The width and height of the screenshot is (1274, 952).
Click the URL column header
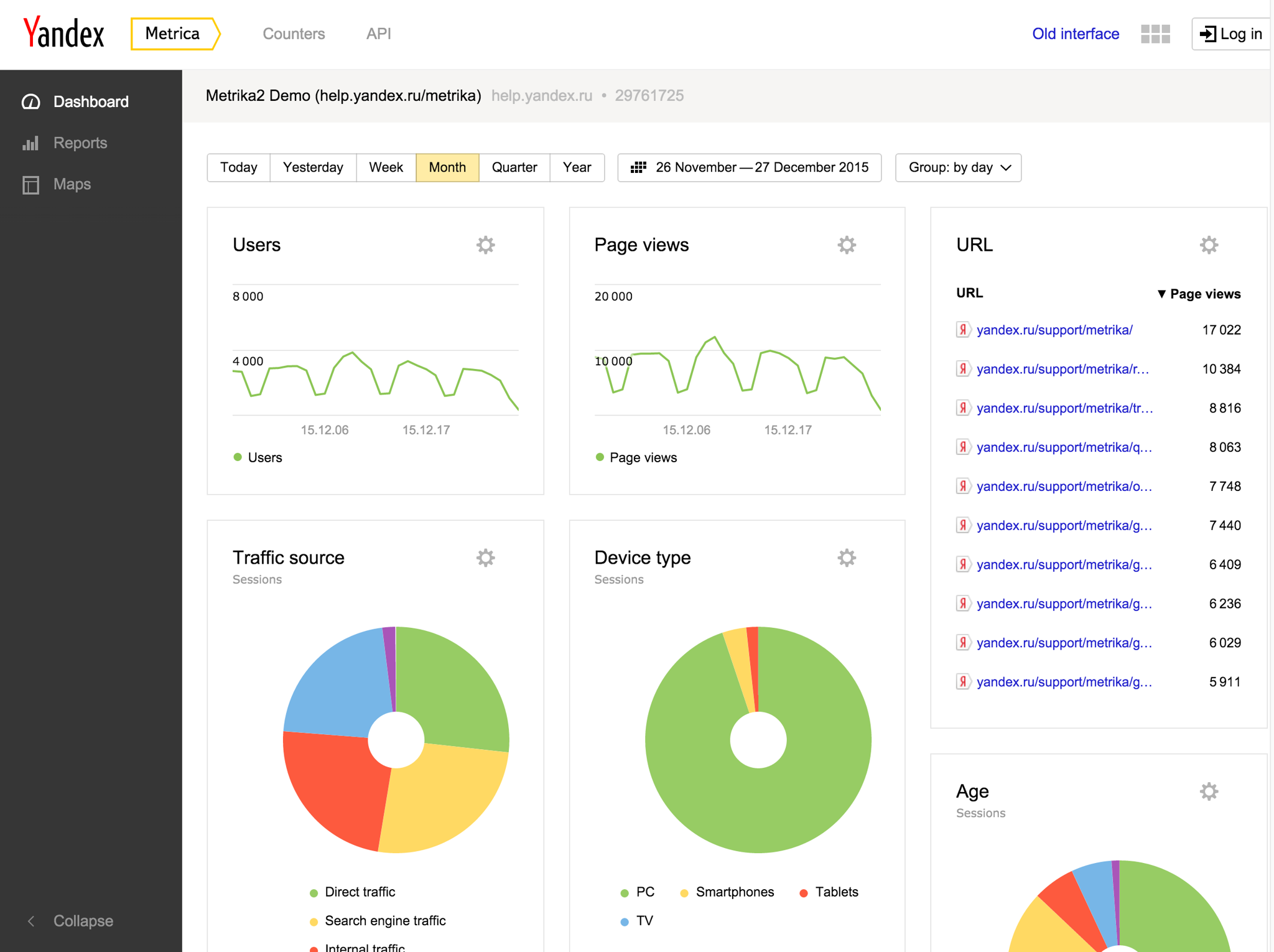point(969,293)
